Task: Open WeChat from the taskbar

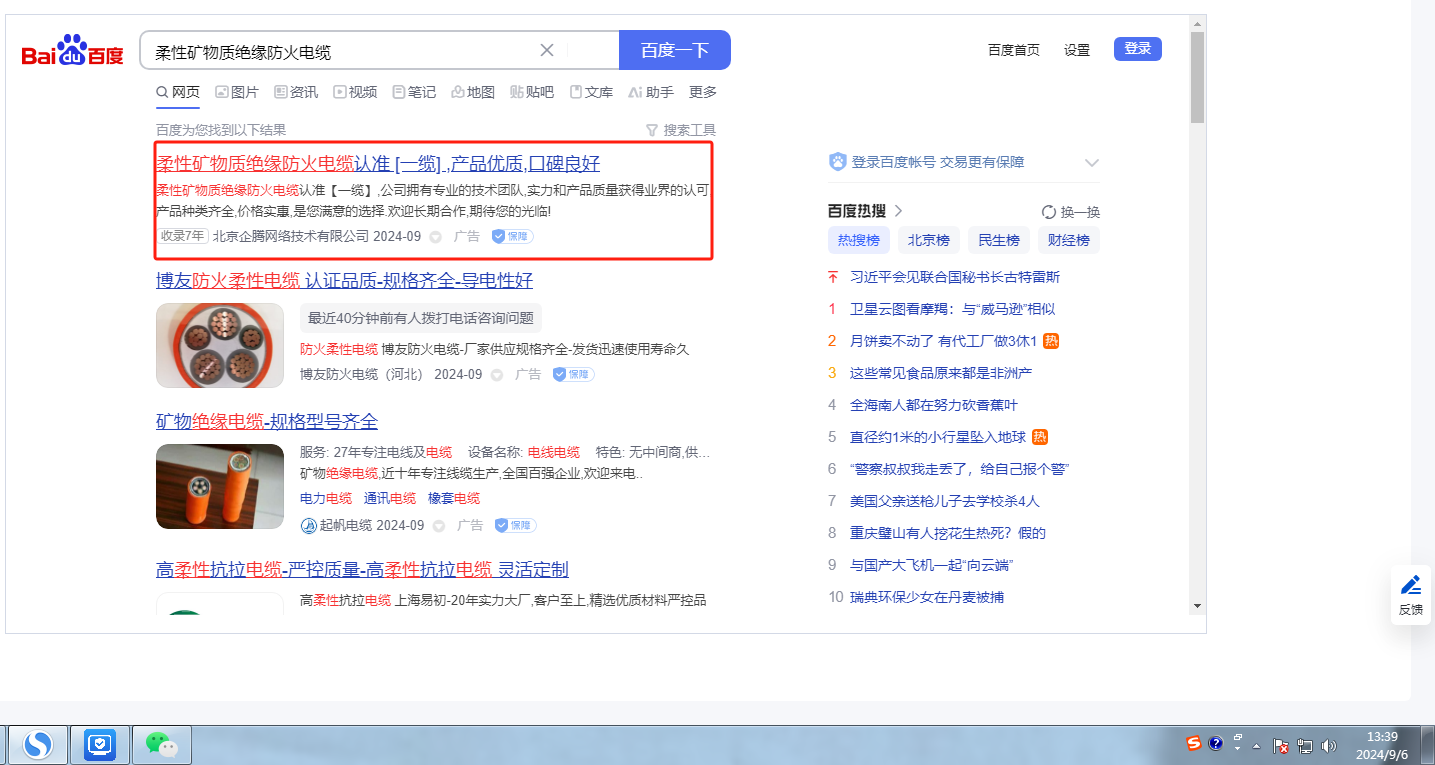Action: click(161, 744)
